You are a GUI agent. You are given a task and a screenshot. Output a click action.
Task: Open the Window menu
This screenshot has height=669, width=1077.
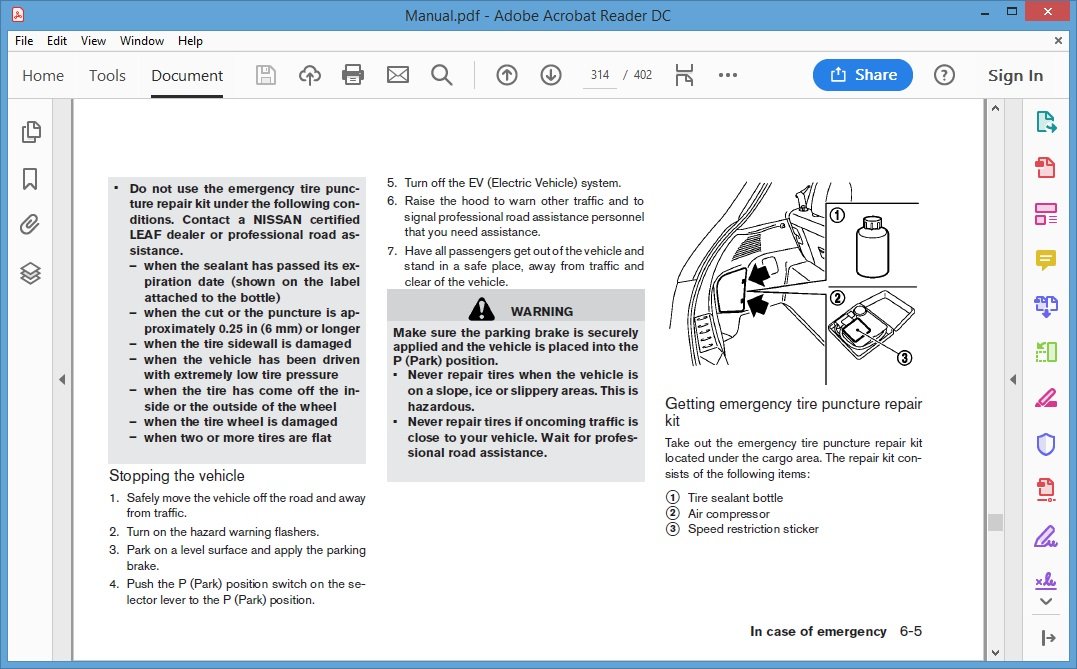[x=142, y=41]
